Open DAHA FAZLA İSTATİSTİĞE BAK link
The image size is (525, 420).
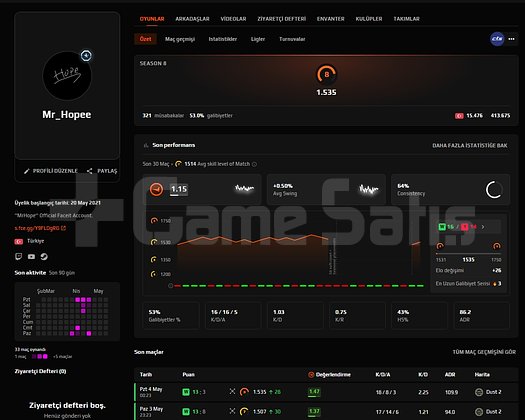click(x=469, y=145)
